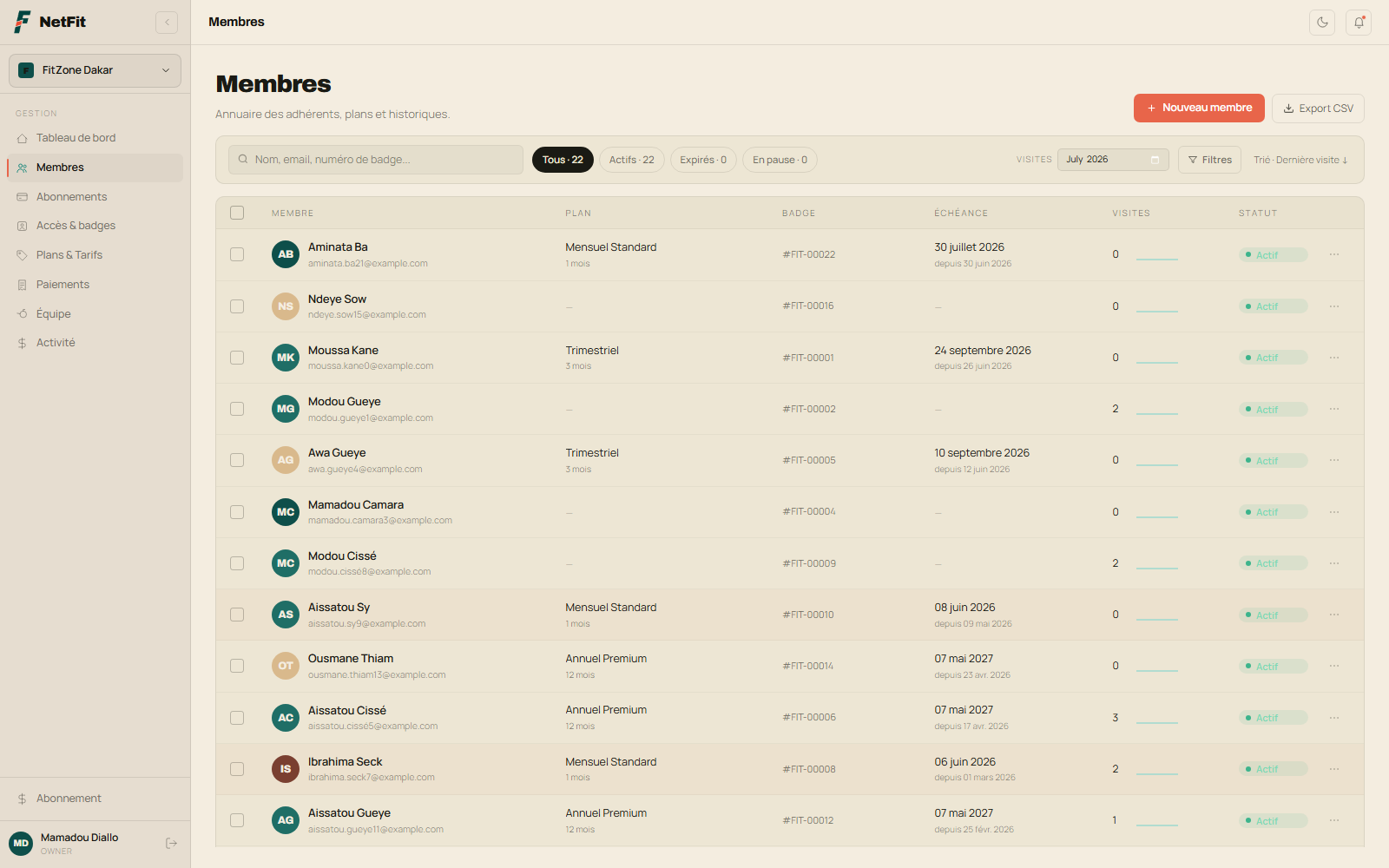Image resolution: width=1389 pixels, height=868 pixels.
Task: Click badge number #FIT-00022
Action: [809, 254]
